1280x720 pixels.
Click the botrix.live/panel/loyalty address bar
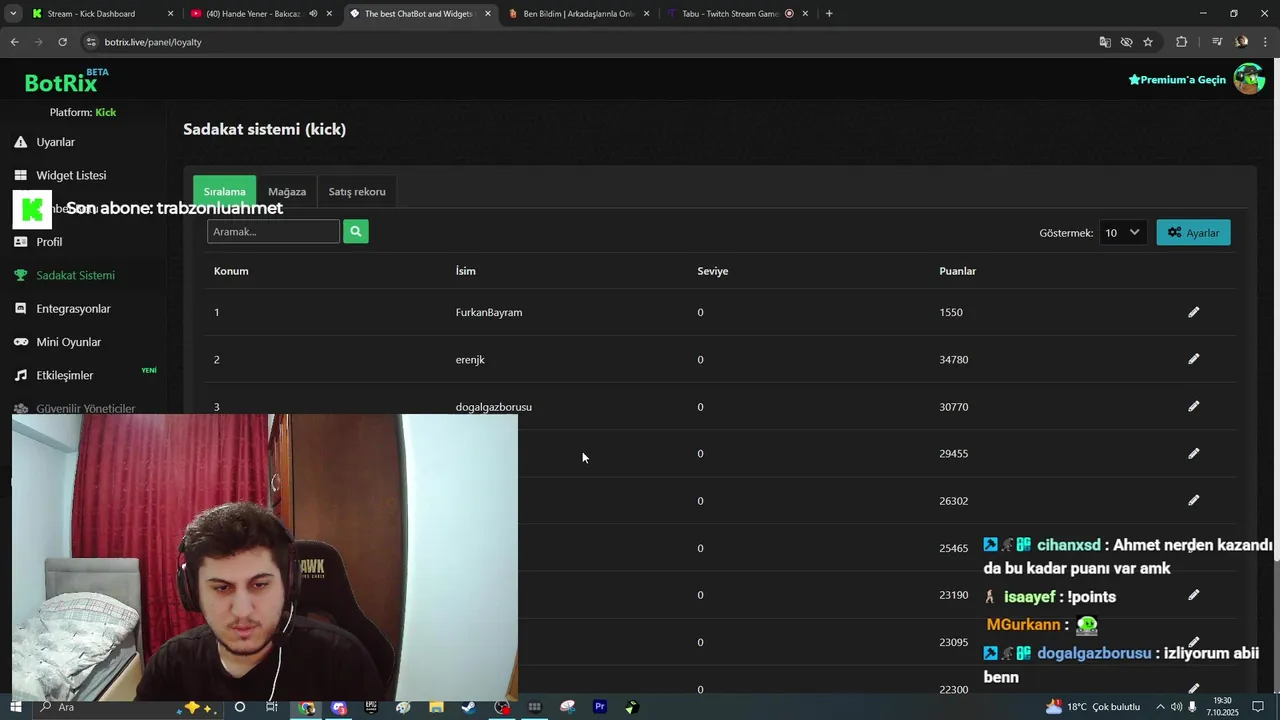[x=590, y=42]
